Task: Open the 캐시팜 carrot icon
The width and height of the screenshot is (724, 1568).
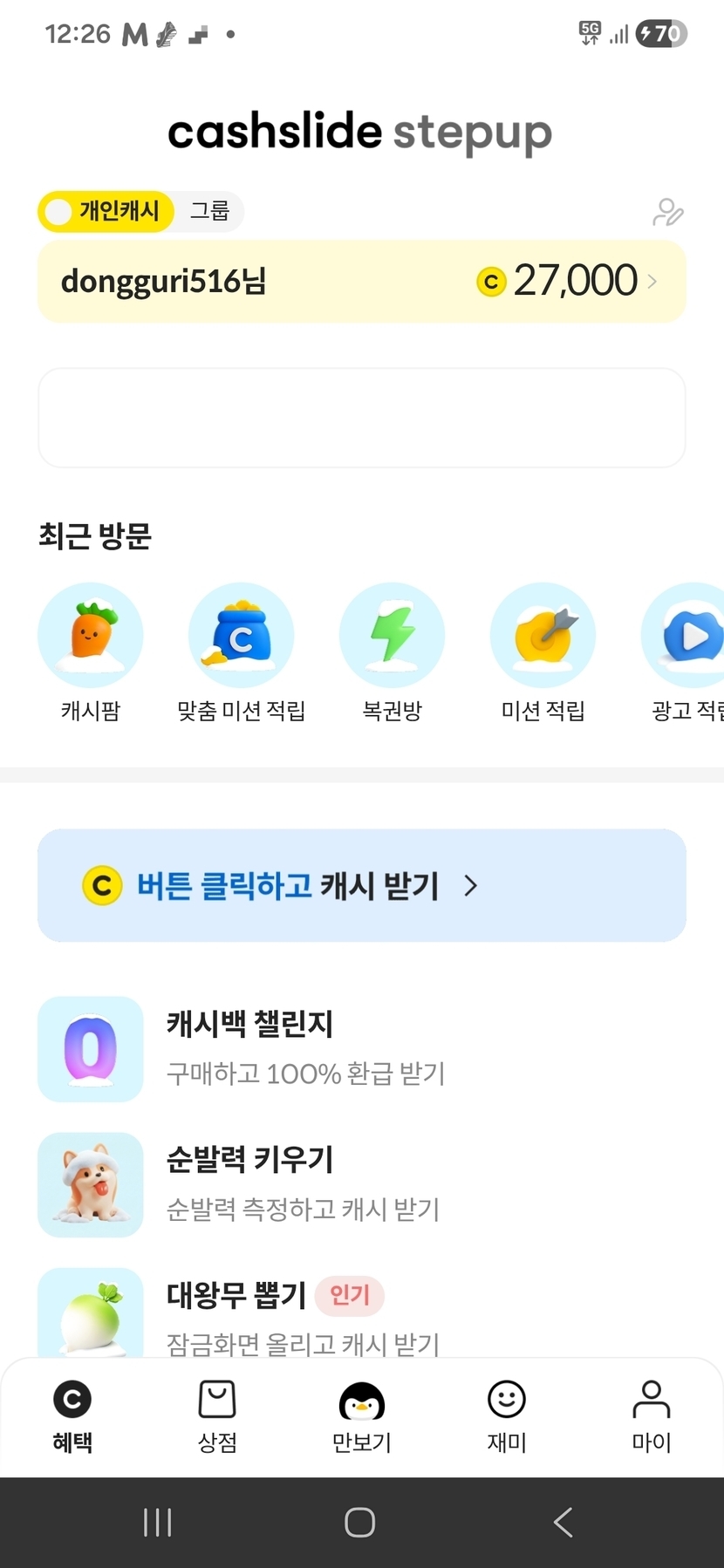Action: (91, 635)
